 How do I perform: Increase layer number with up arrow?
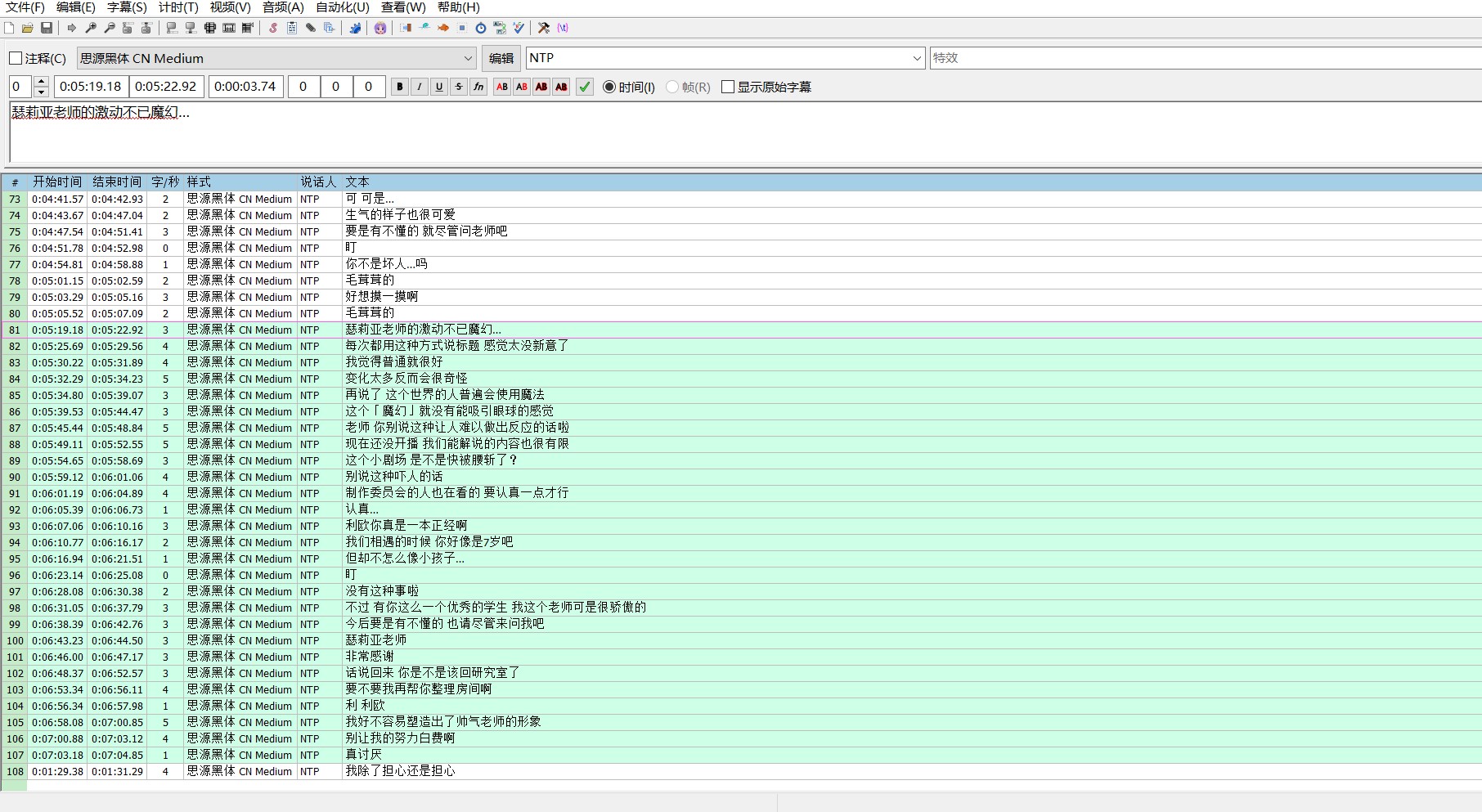pyautogui.click(x=42, y=82)
